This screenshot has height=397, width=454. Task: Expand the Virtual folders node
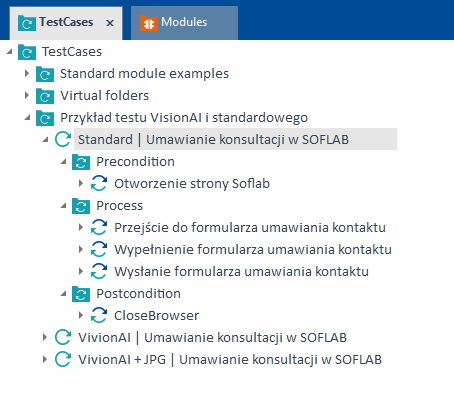27,95
